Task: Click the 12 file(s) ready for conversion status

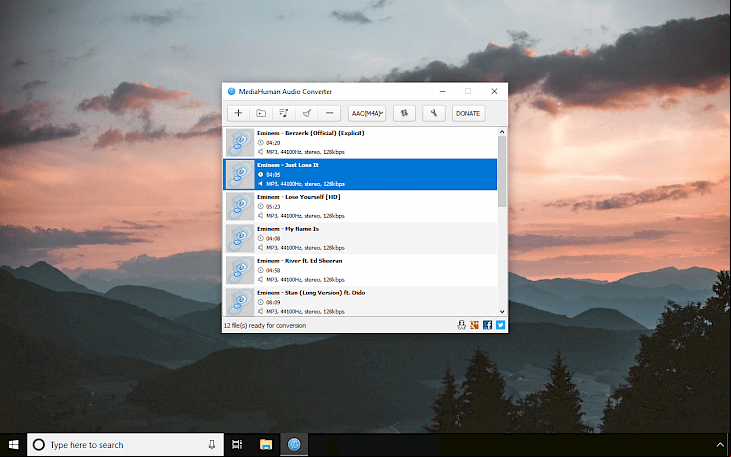Action: click(265, 325)
